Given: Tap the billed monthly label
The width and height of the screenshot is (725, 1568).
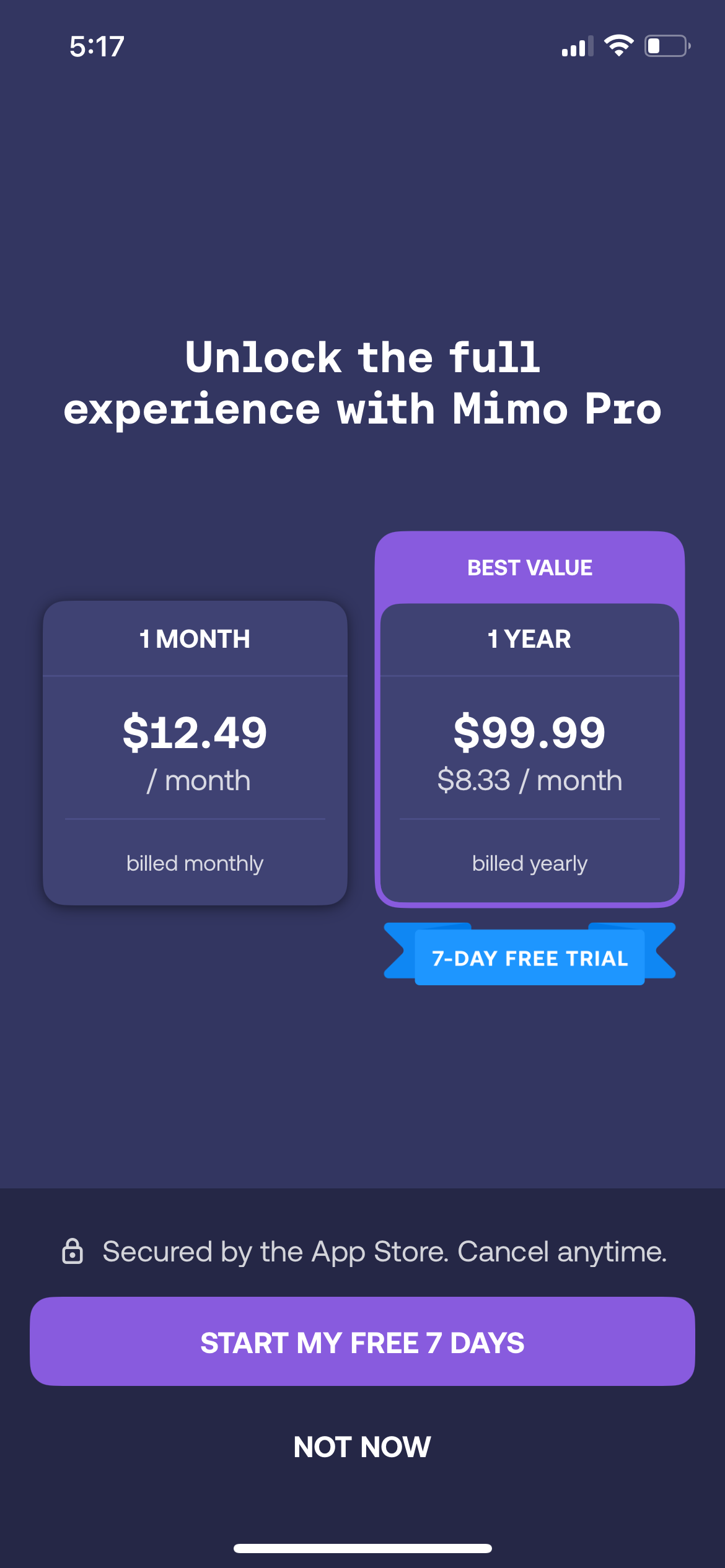Looking at the screenshot, I should click(195, 863).
